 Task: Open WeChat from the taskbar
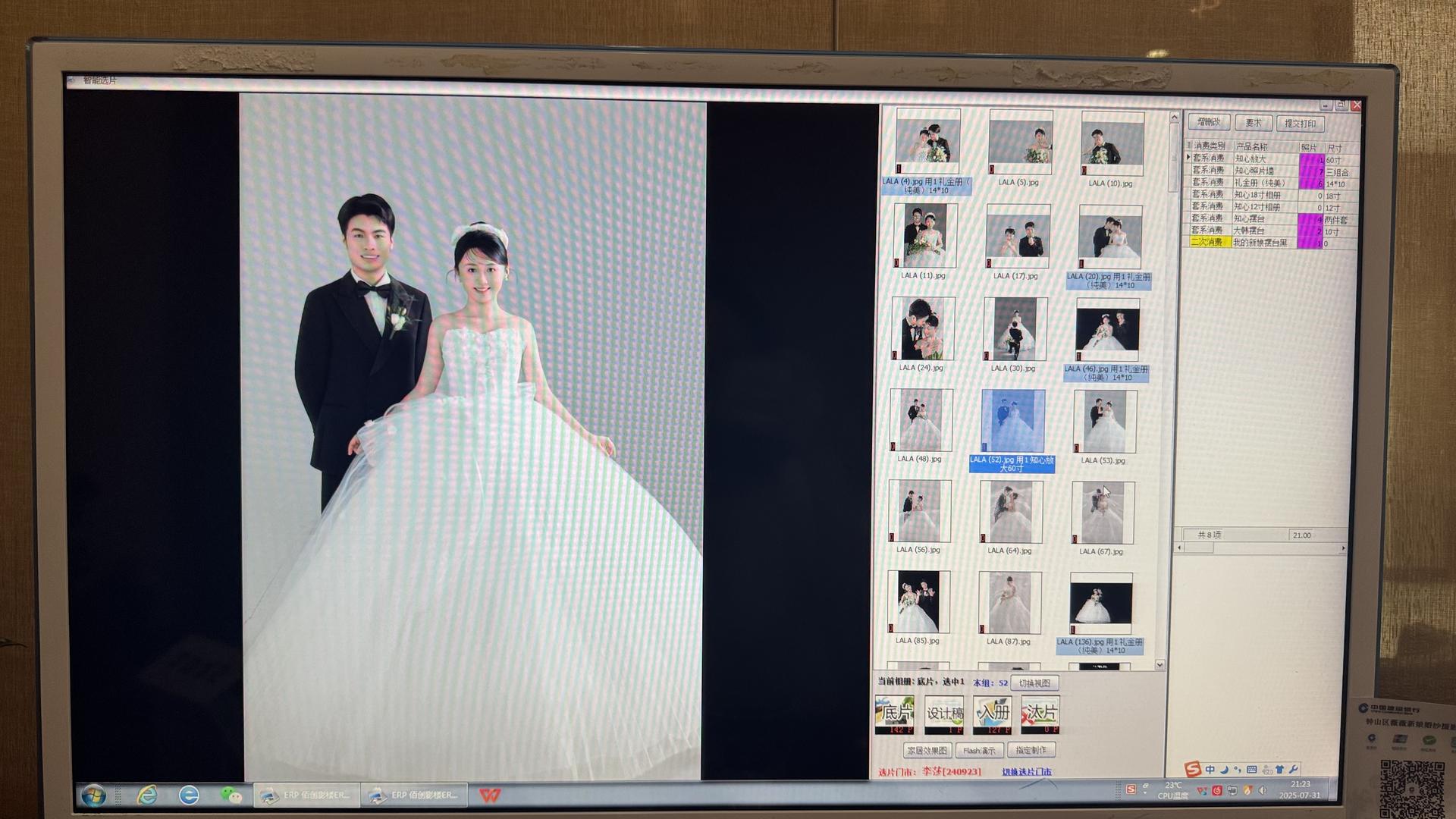point(231,795)
